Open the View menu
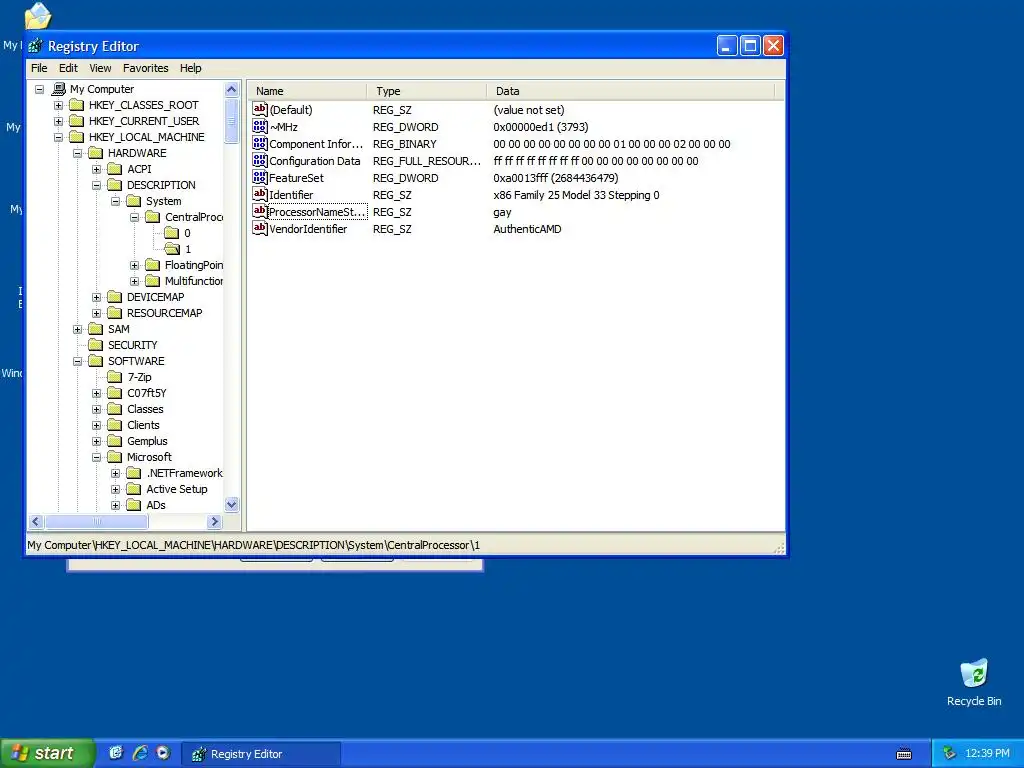1024x768 pixels. point(100,68)
